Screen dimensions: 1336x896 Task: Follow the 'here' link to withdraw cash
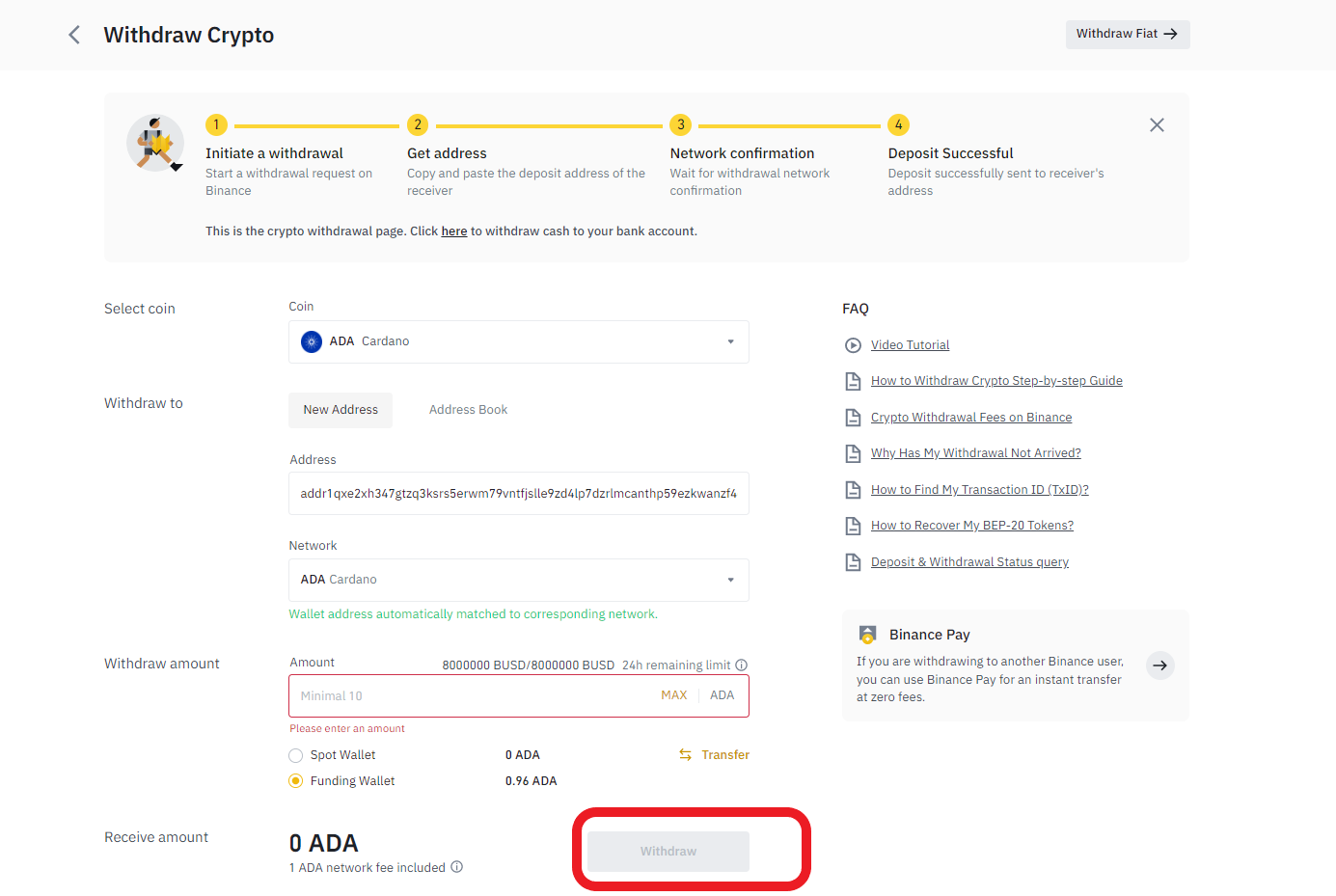point(454,231)
